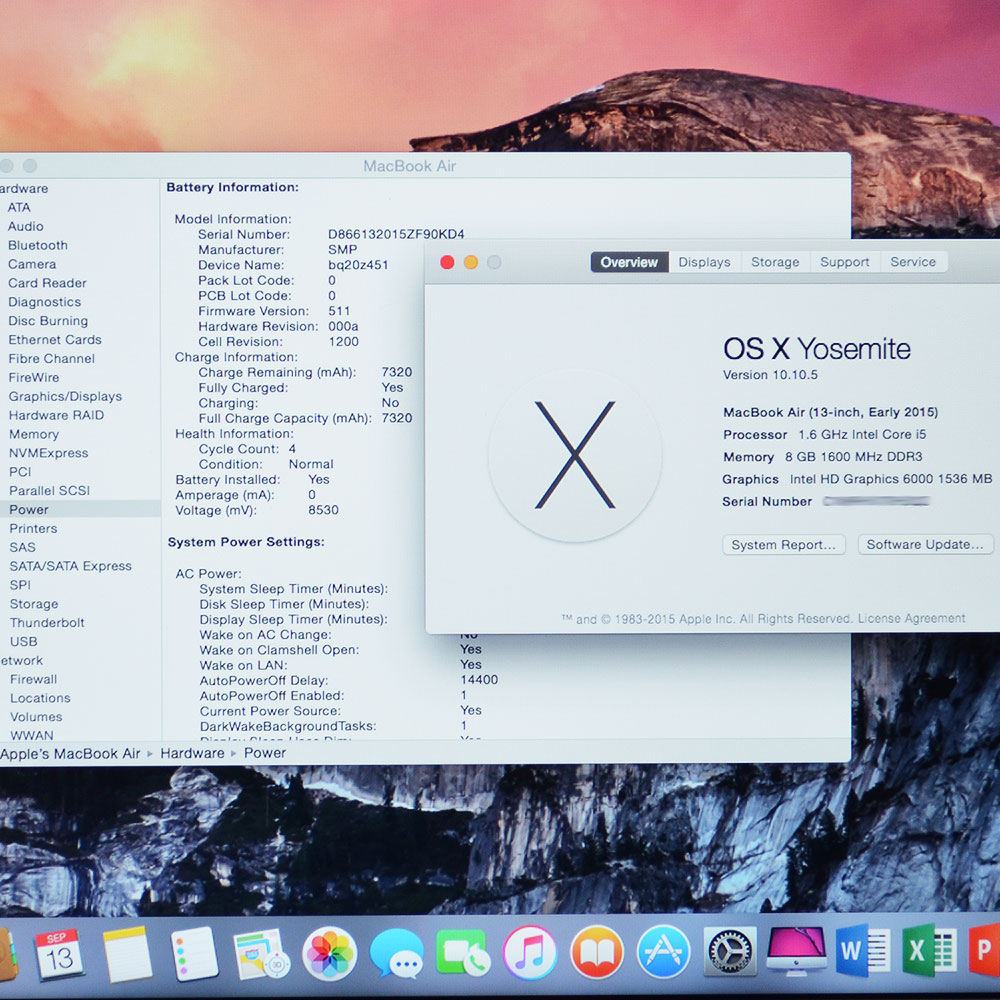Open the Support tab
Viewport: 1000px width, 1000px height.
[x=845, y=262]
